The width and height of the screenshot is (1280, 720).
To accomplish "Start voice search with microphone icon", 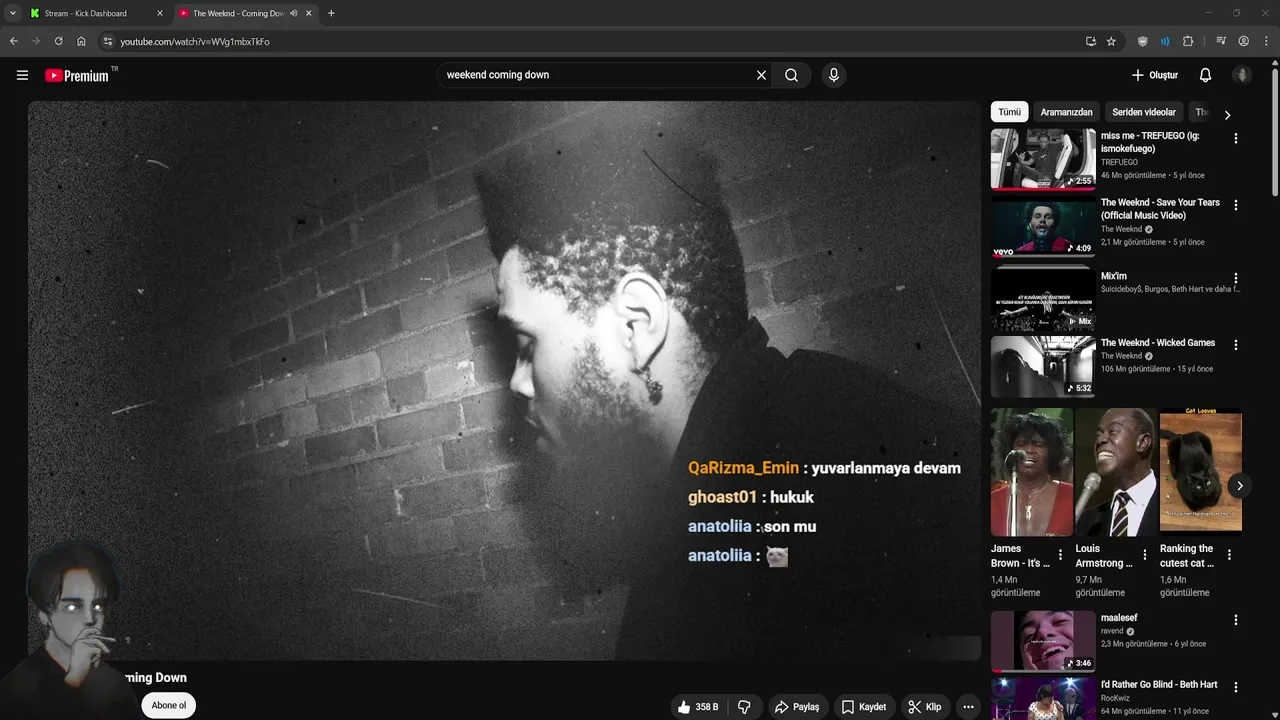I will pos(833,75).
